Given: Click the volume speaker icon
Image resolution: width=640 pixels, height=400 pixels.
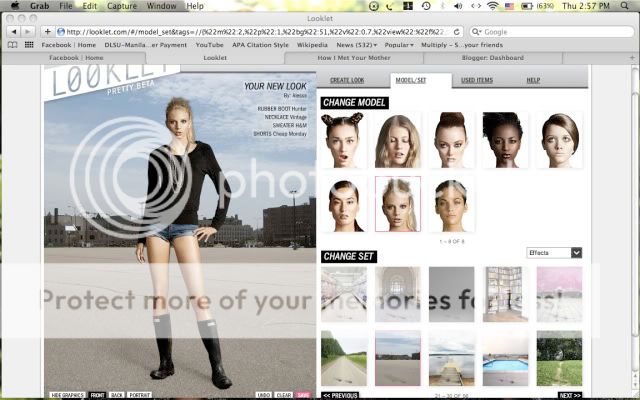Looking at the screenshot, I should click(x=458, y=6).
